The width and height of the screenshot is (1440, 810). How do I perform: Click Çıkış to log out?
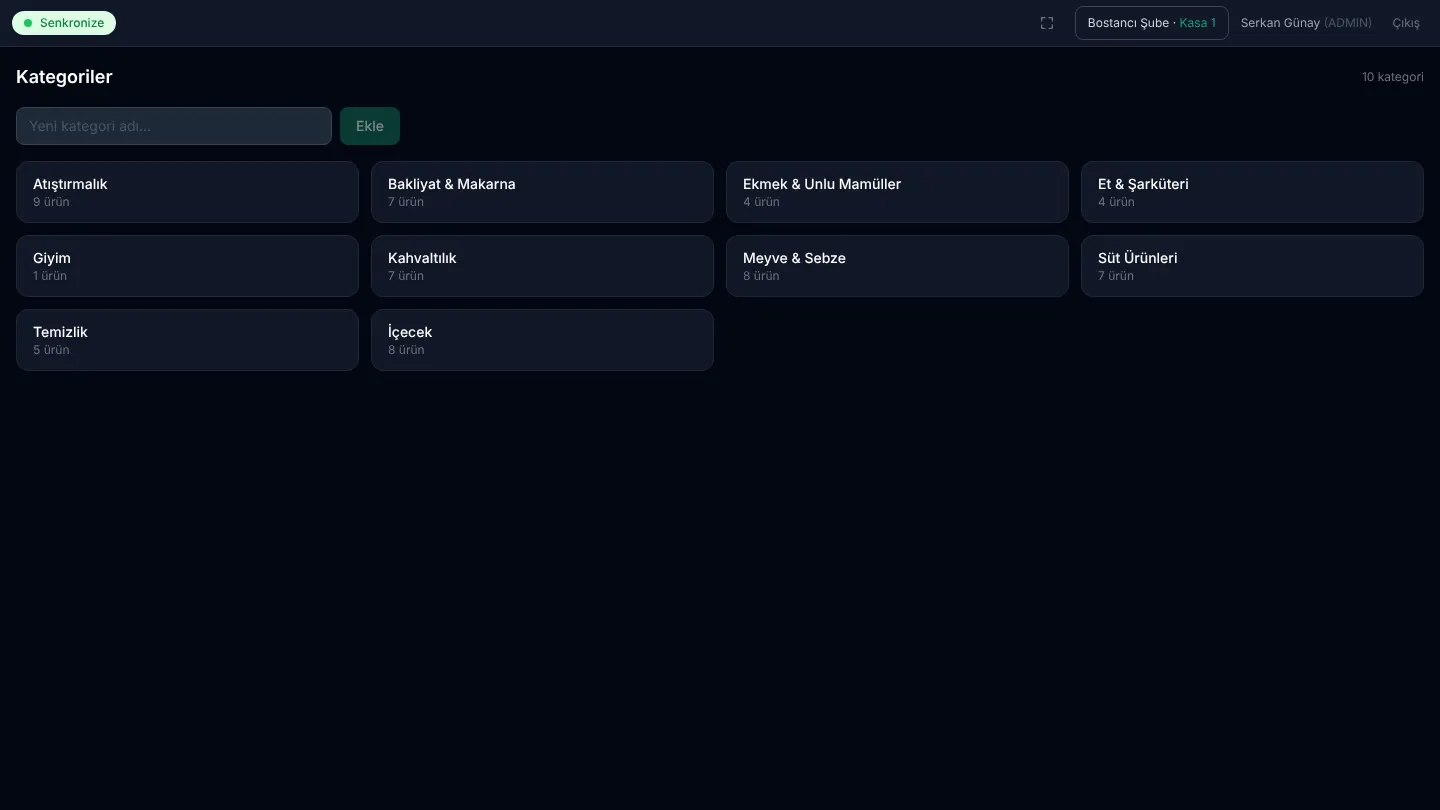1406,23
